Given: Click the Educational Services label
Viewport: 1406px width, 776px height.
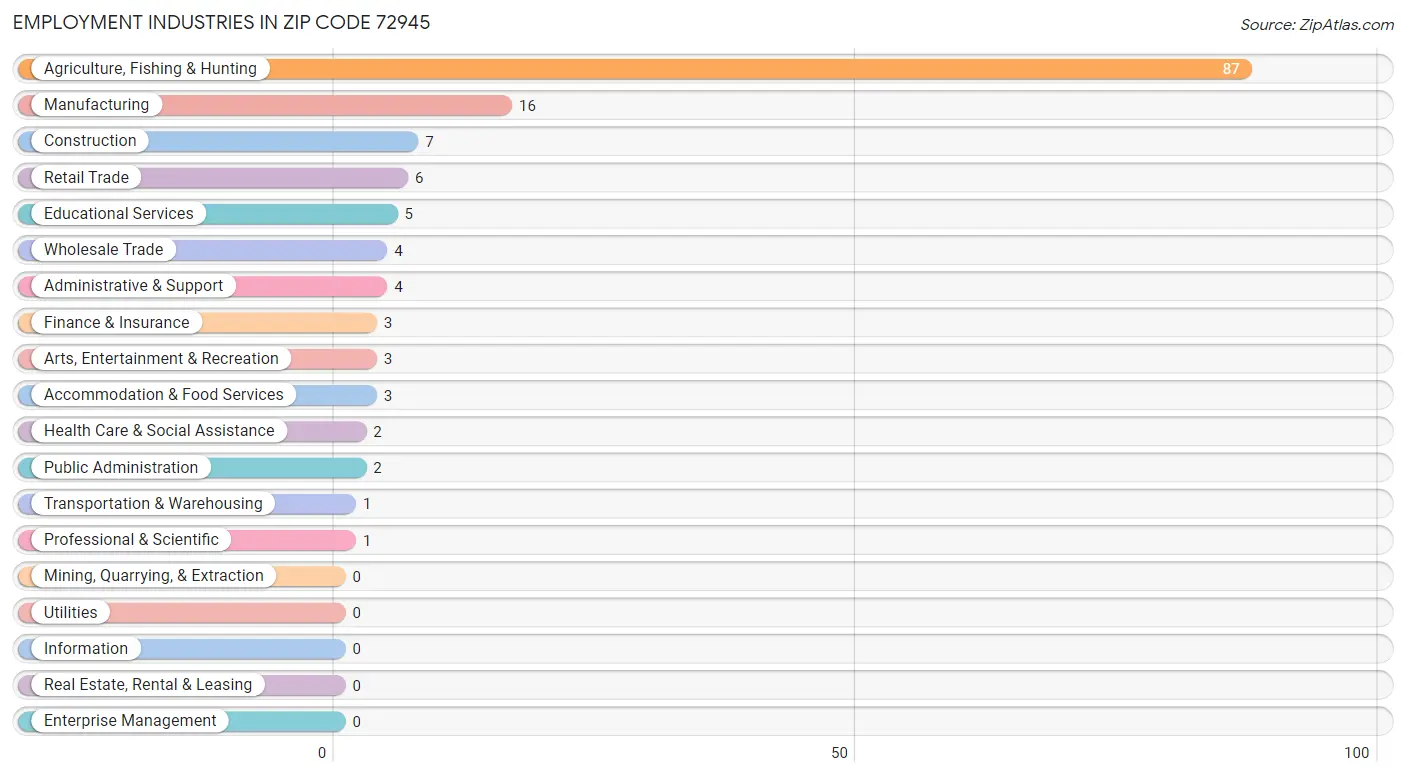Looking at the screenshot, I should pos(119,214).
